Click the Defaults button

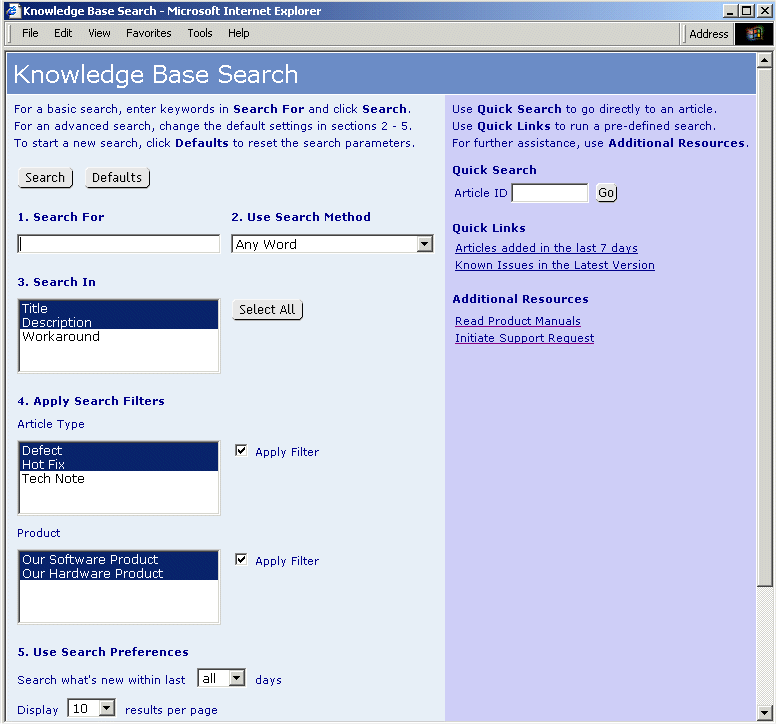coord(117,178)
